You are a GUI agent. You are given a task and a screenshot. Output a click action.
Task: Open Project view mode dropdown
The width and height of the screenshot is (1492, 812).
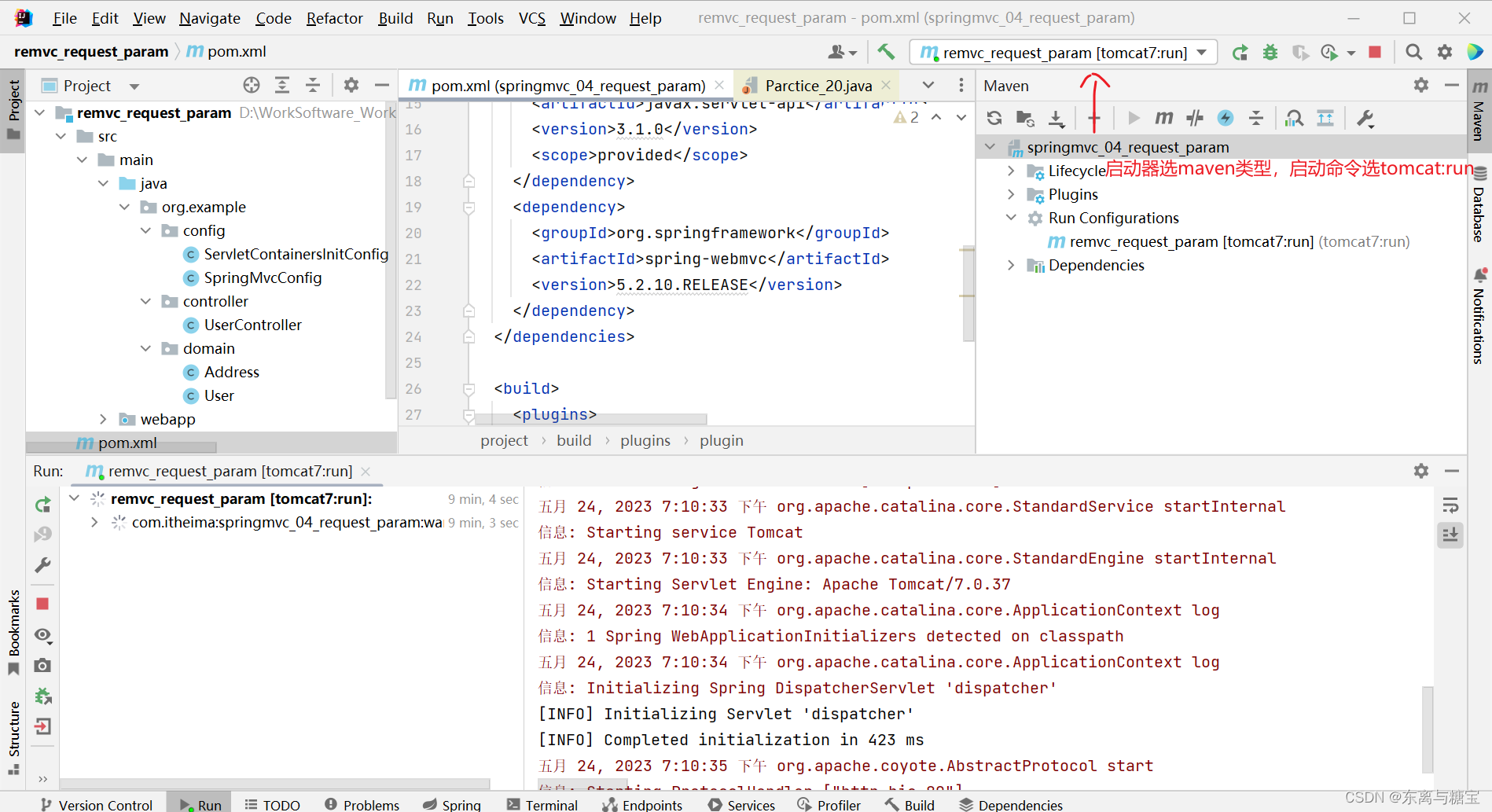click(134, 86)
